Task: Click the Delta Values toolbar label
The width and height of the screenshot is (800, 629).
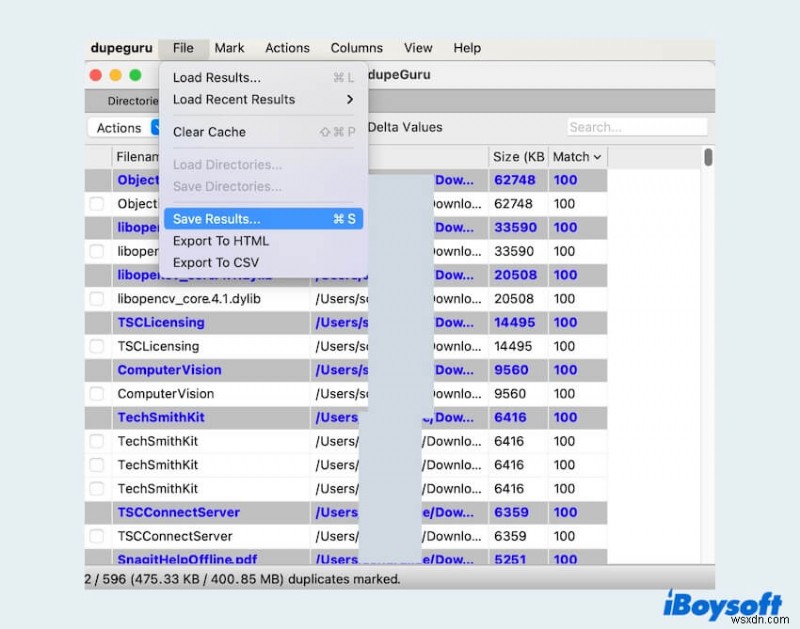Action: (405, 127)
